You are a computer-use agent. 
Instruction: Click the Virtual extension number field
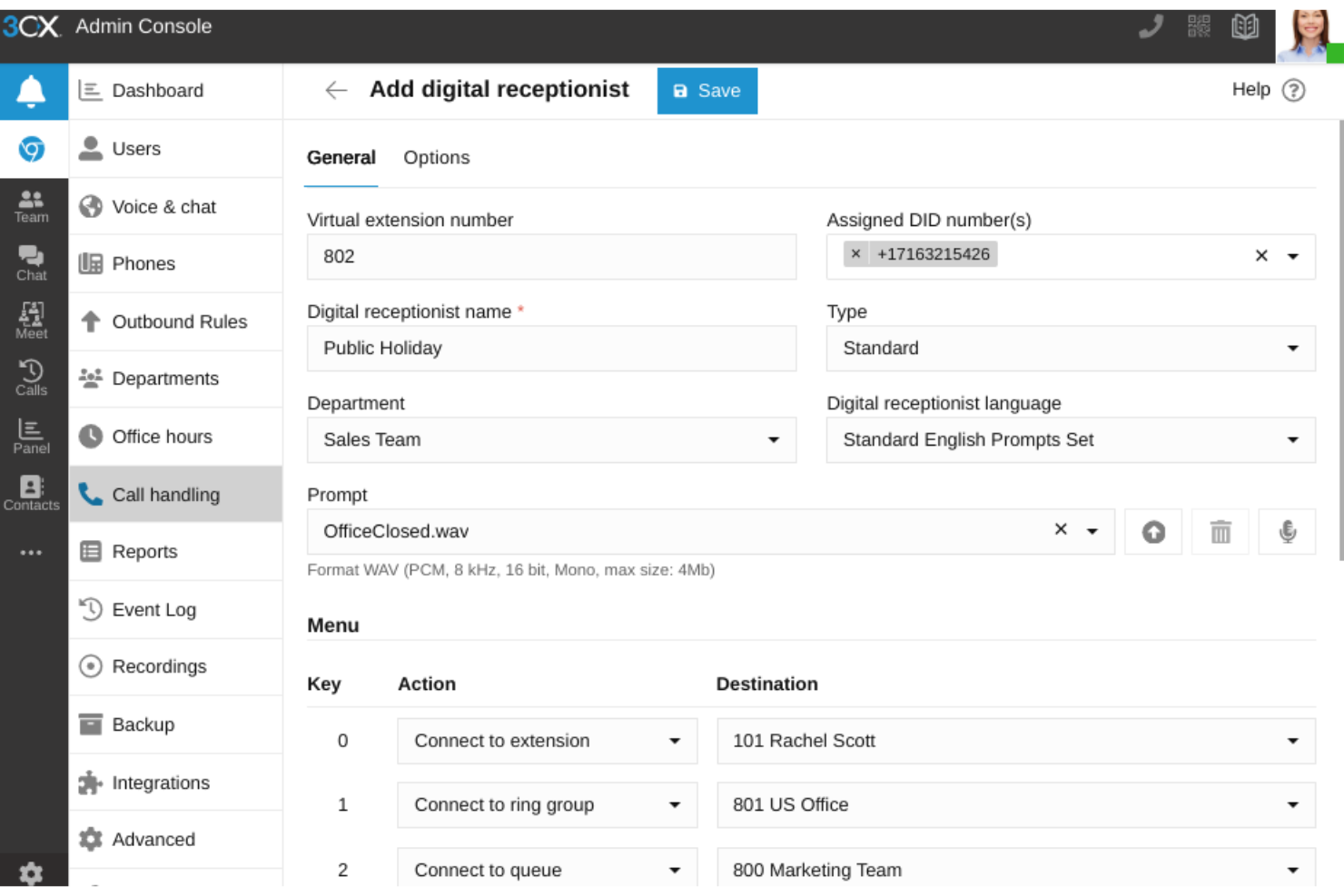coord(551,257)
